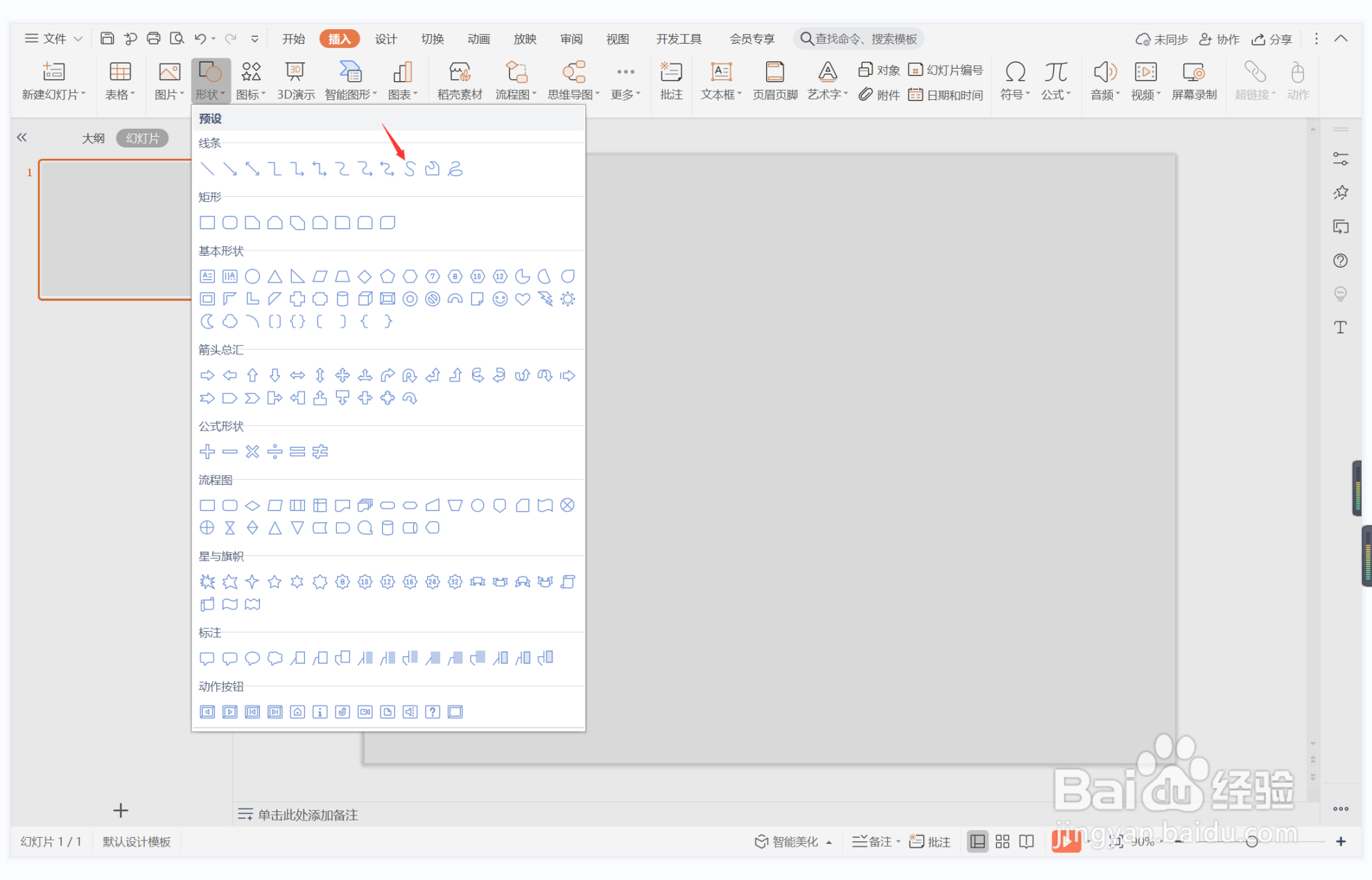
Task: Select the five-point star shape
Action: click(x=275, y=582)
